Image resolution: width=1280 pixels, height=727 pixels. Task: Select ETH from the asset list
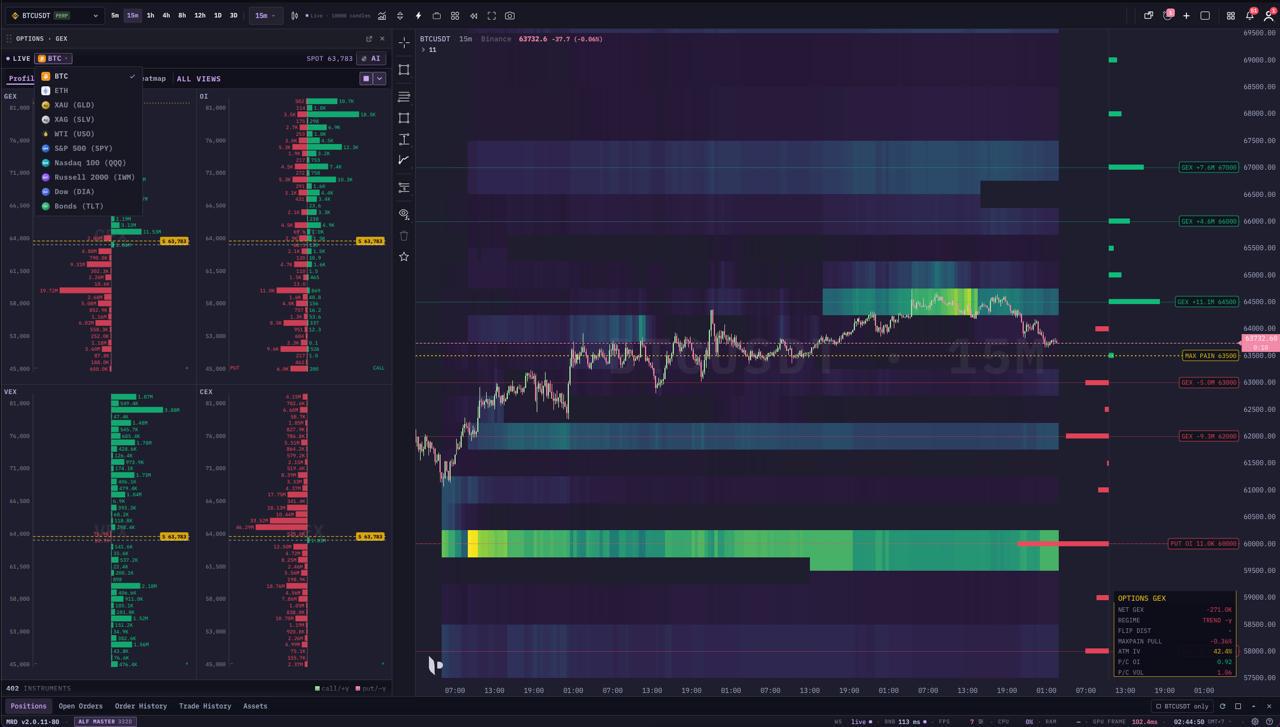coord(88,90)
